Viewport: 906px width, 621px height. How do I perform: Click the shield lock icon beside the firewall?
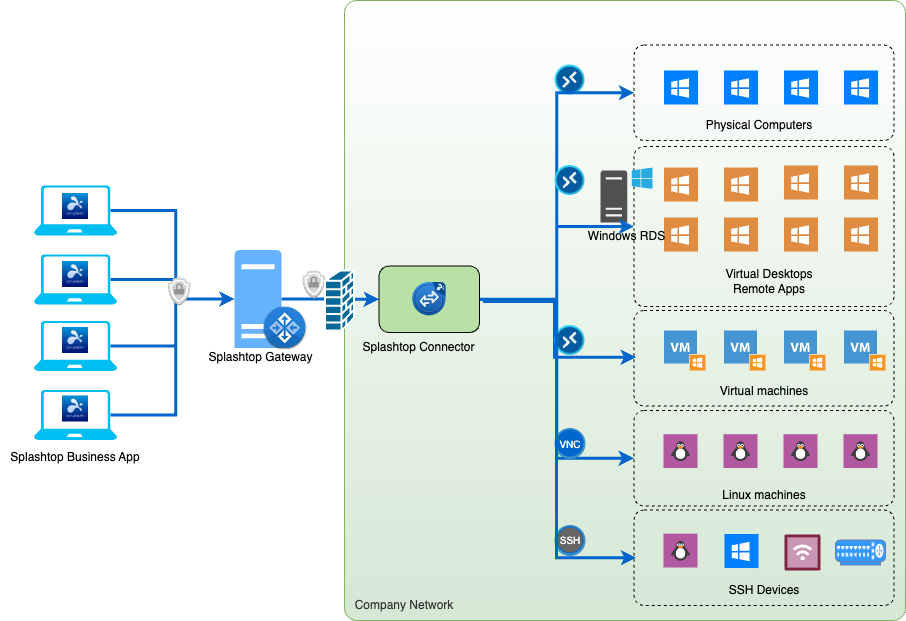[313, 284]
